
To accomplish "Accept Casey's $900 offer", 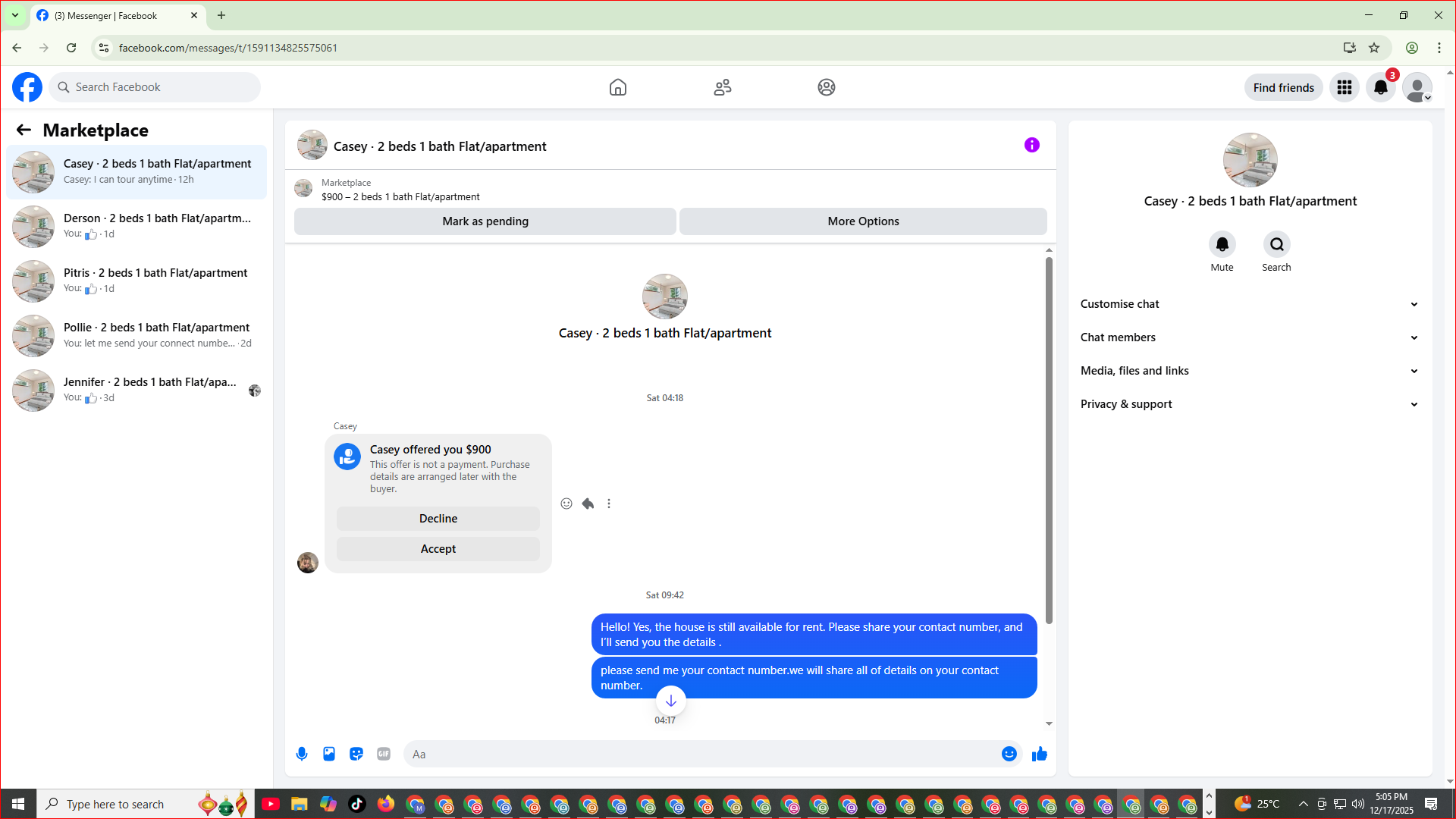I will 438,549.
